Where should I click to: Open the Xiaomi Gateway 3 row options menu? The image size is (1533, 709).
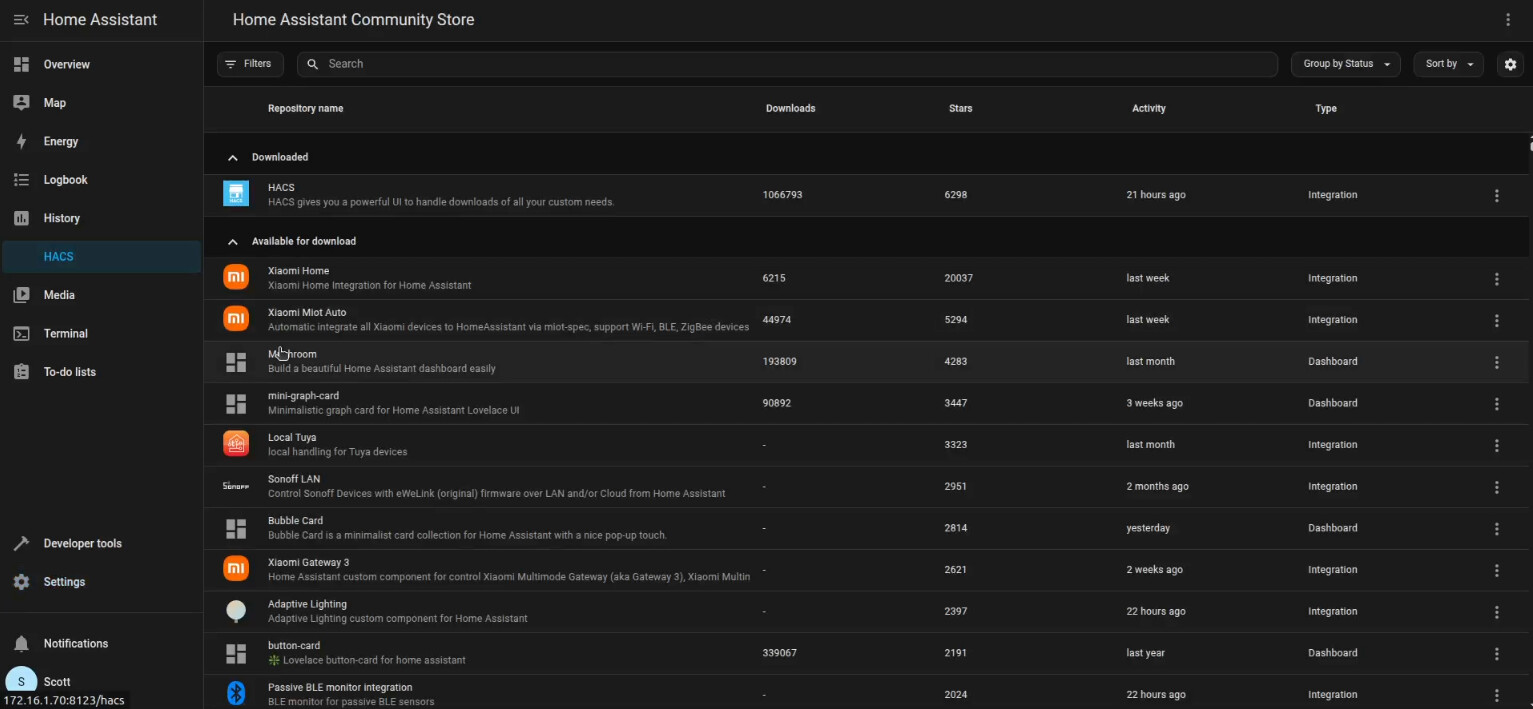pos(1497,571)
